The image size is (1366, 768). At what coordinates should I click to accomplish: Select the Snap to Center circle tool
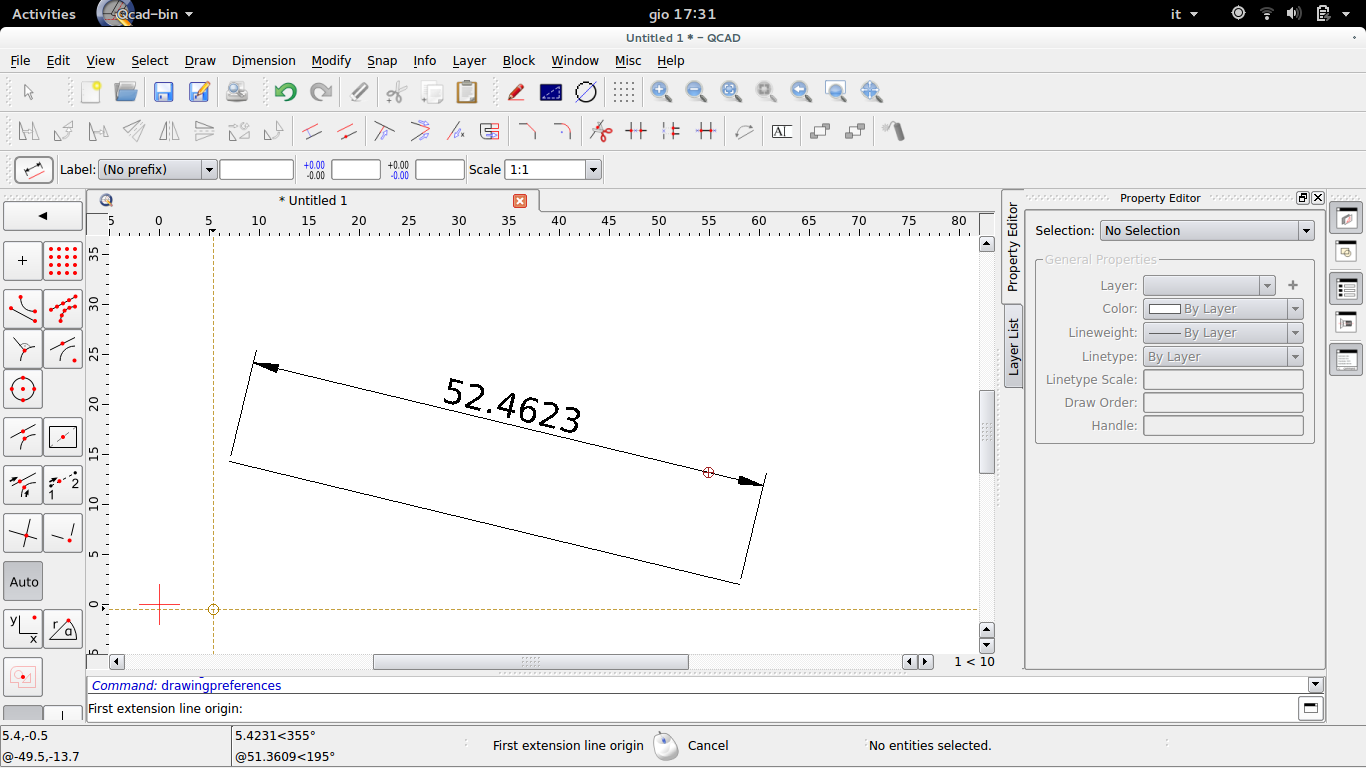(x=23, y=388)
